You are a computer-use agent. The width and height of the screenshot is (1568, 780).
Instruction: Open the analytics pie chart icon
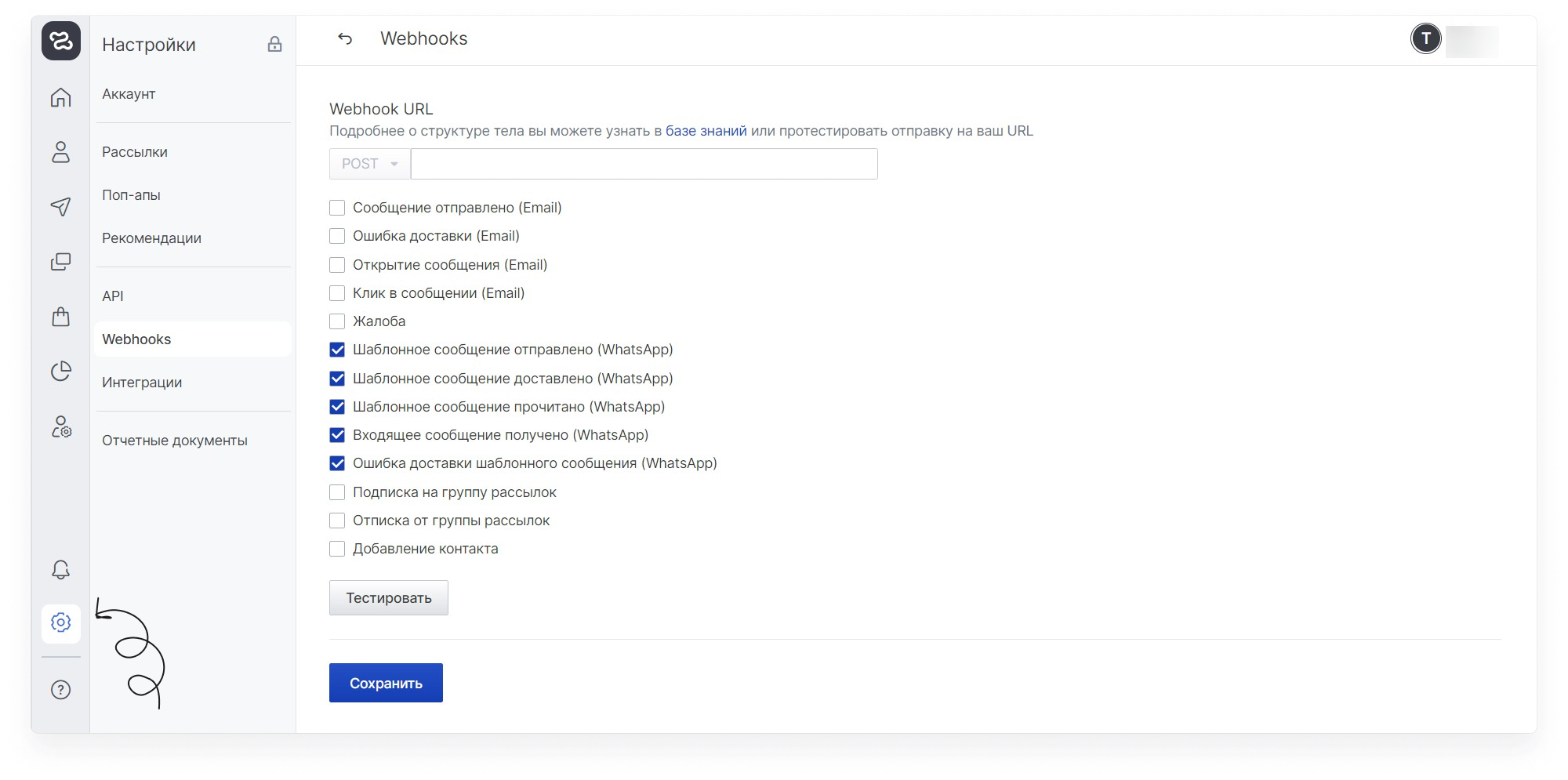click(61, 371)
